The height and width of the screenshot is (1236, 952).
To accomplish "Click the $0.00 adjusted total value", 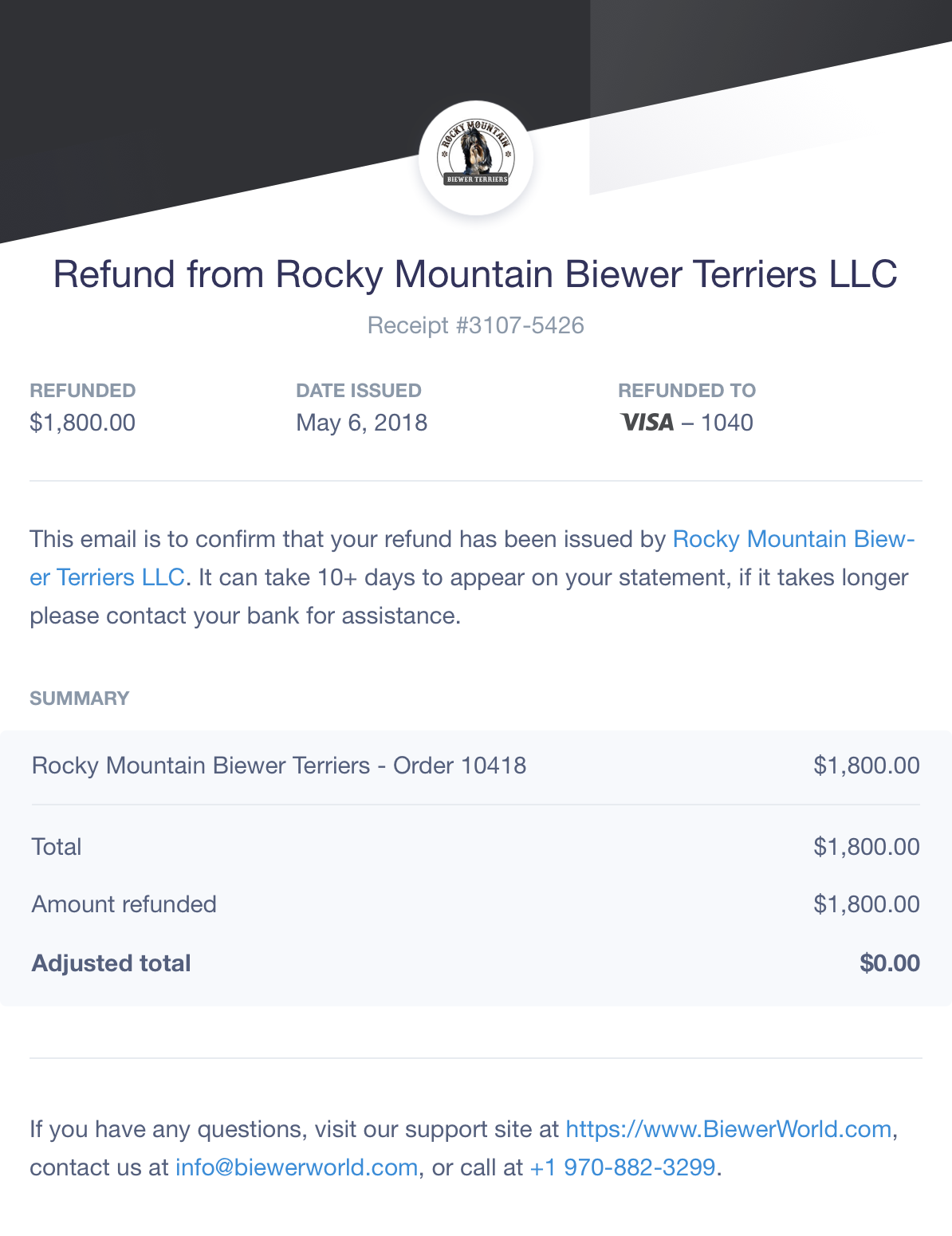I will [890, 963].
